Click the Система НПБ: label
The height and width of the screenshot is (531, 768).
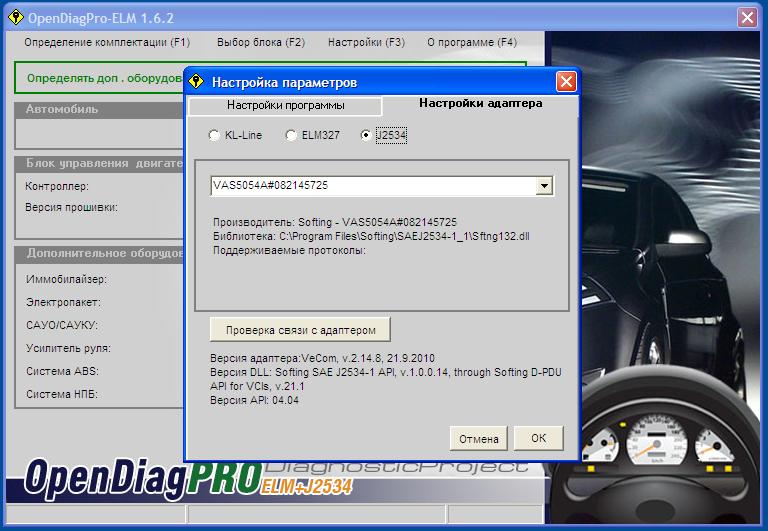point(62,394)
